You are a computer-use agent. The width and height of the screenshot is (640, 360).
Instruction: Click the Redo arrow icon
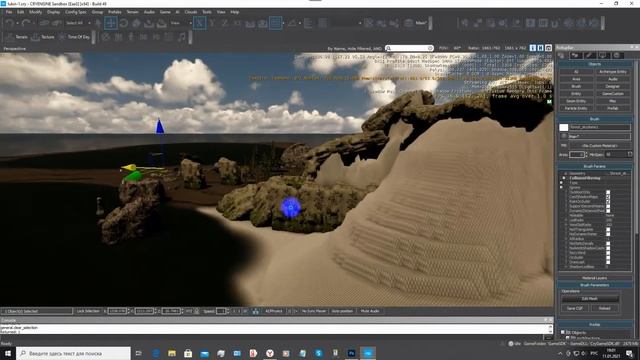click(x=27, y=23)
